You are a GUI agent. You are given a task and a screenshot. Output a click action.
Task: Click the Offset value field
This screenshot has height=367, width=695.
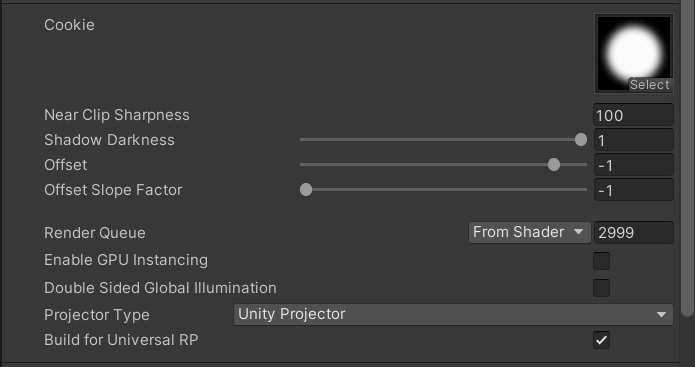coord(634,165)
